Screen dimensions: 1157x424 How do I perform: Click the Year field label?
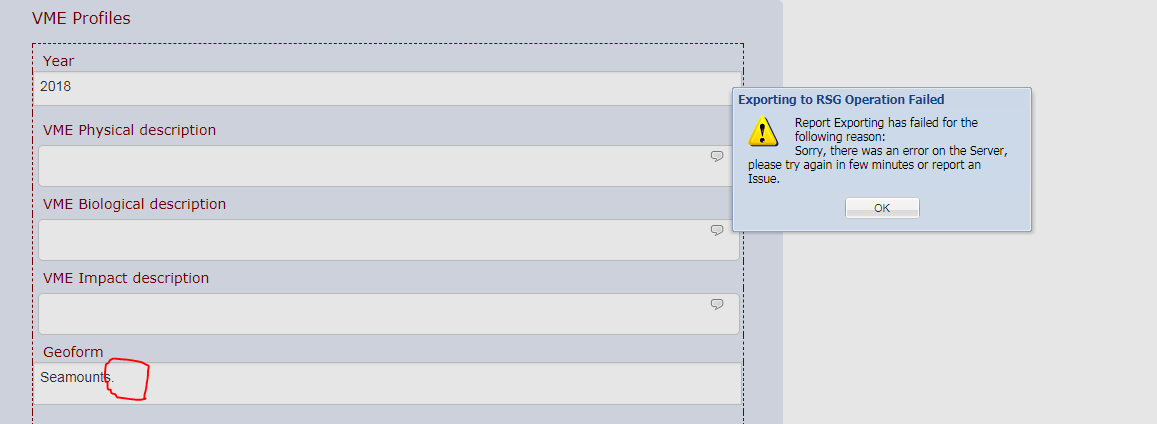click(58, 60)
